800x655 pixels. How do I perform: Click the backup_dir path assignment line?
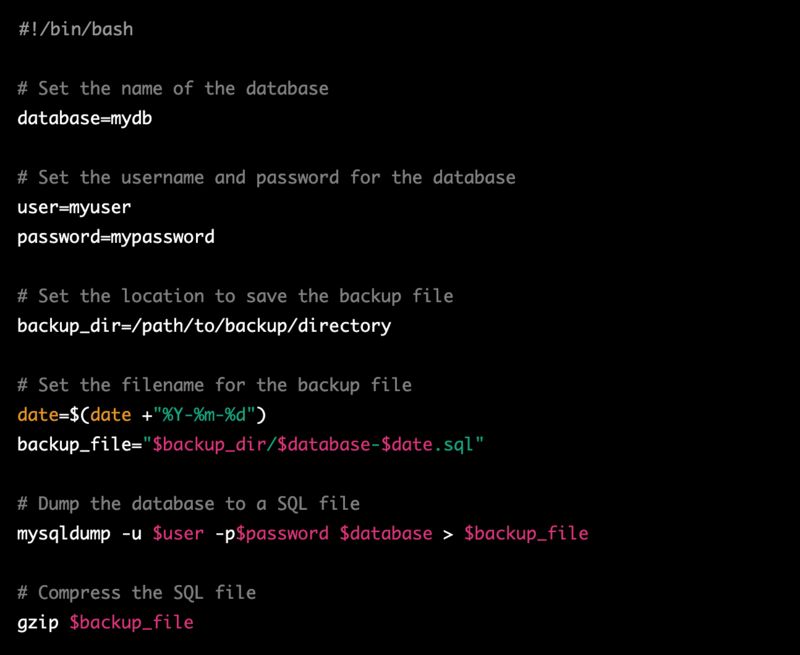click(x=204, y=325)
